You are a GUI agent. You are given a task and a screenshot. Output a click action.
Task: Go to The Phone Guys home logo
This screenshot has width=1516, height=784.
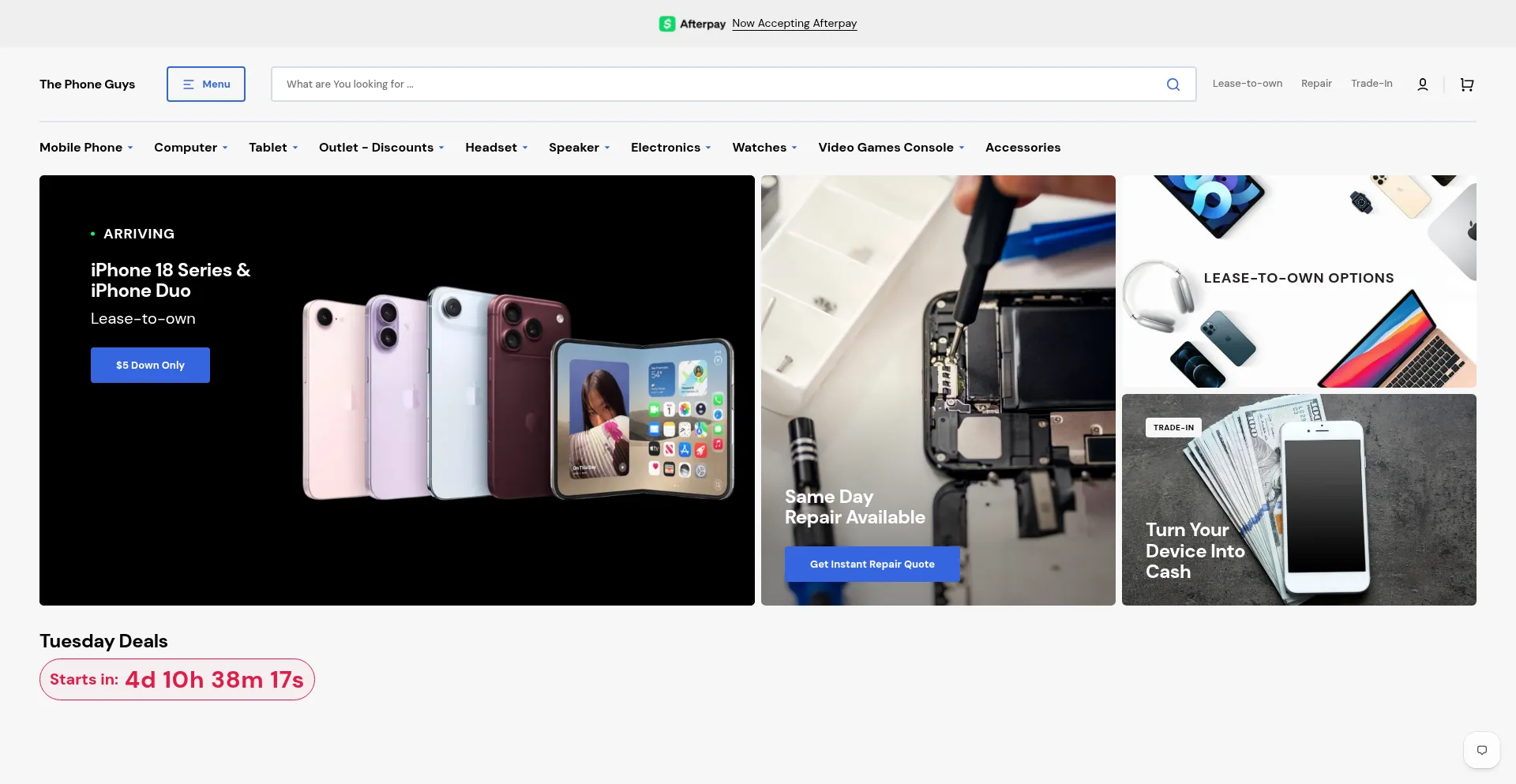pos(88,84)
